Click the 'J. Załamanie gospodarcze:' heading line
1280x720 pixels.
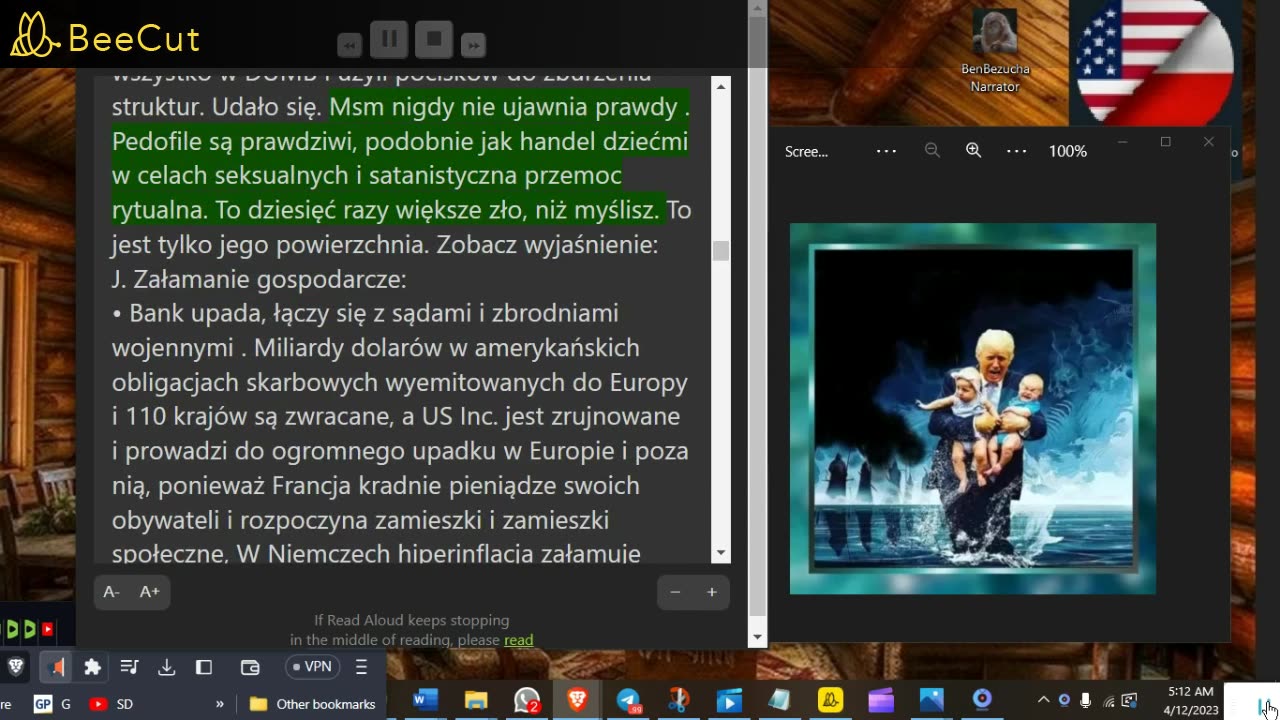tap(259, 278)
